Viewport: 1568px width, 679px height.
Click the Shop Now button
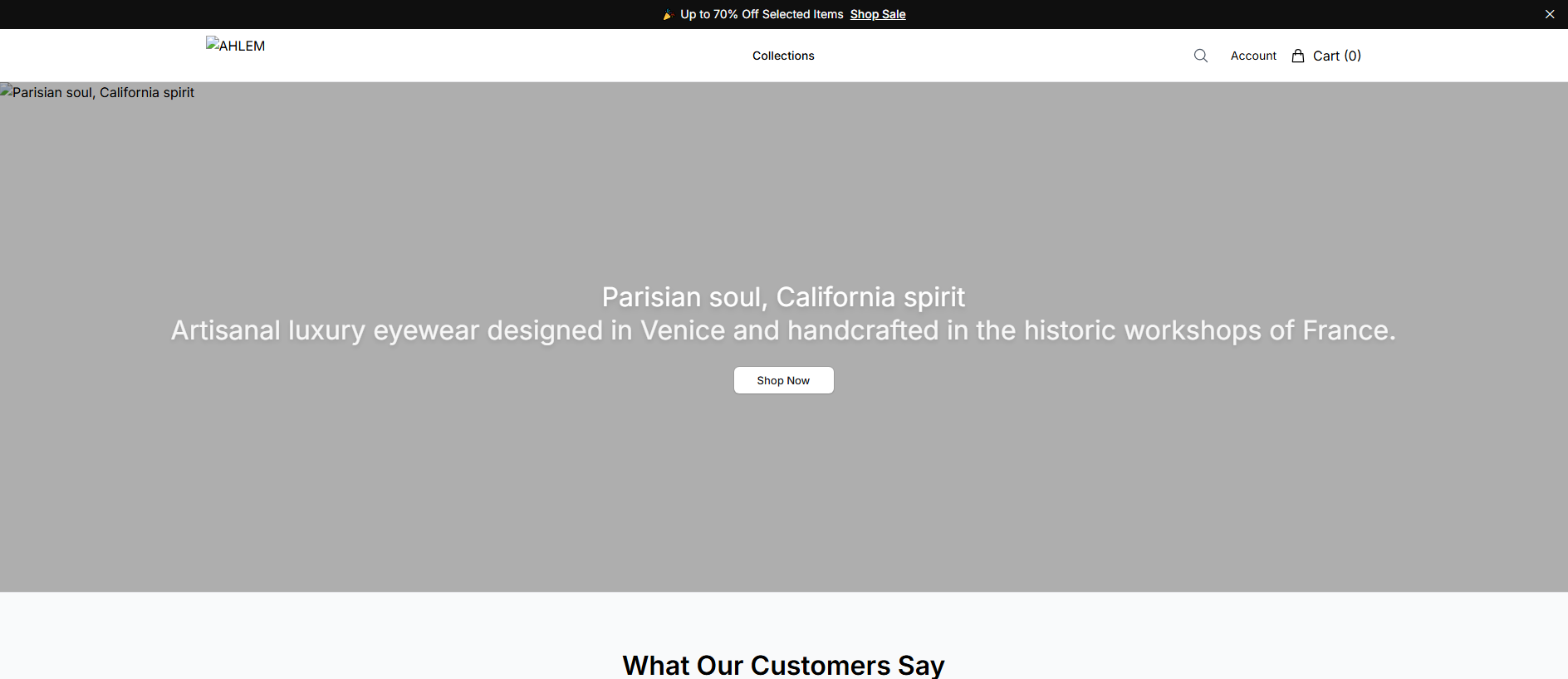click(783, 380)
